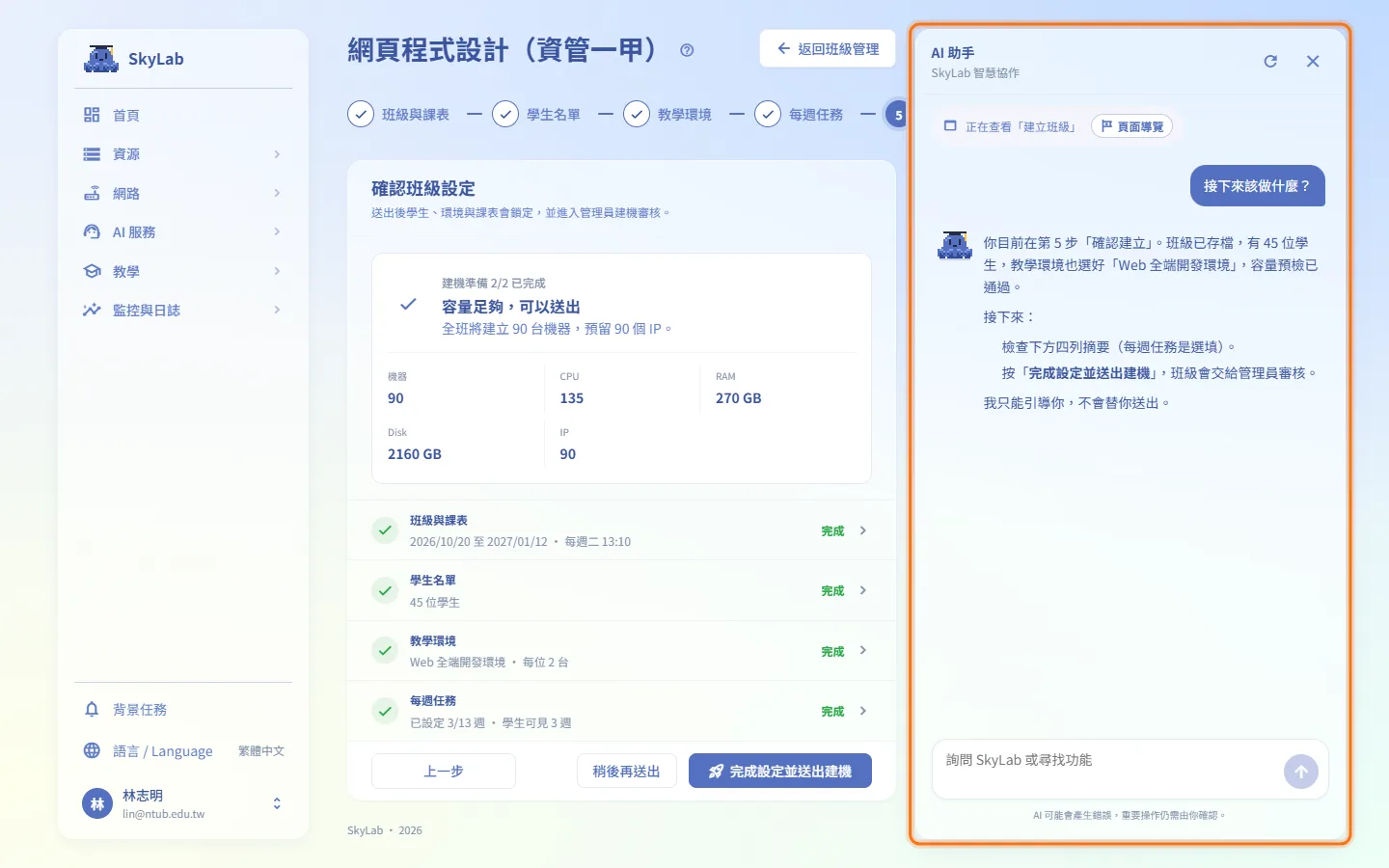
Task: Click the 語言 globe icon
Action: (92, 750)
